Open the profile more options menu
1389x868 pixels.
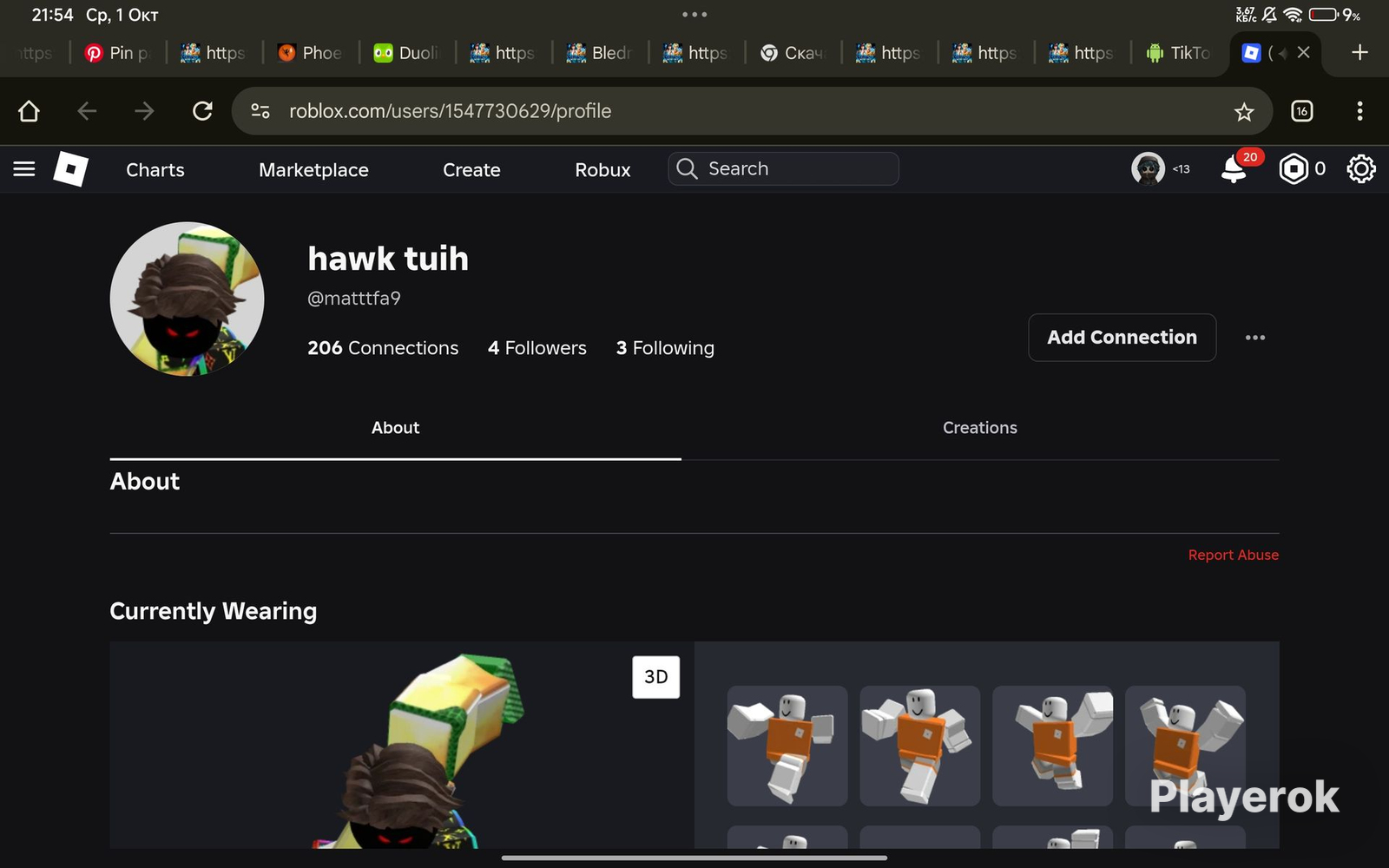pos(1254,338)
